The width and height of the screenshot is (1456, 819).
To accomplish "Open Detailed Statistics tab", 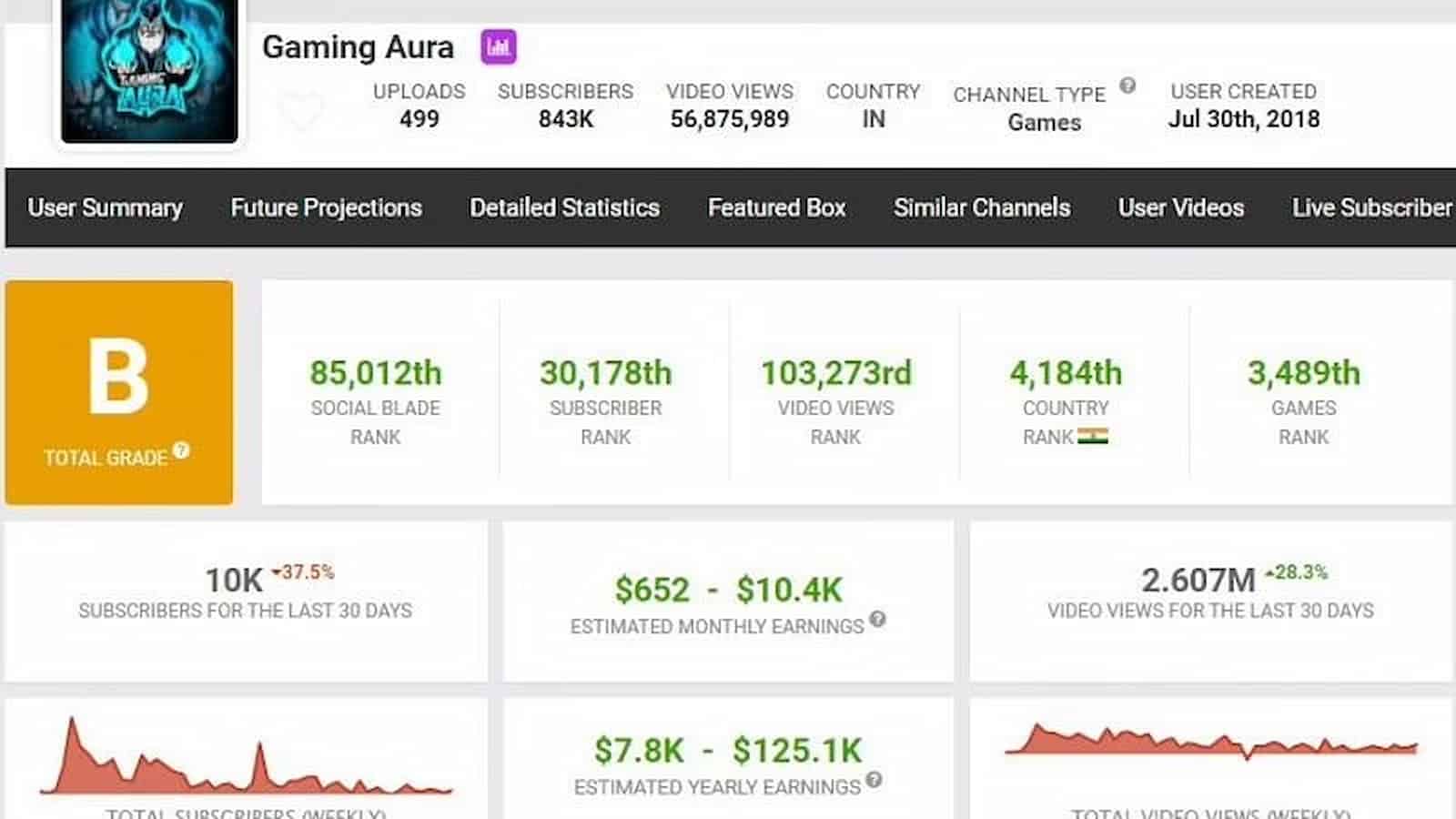I will point(564,207).
